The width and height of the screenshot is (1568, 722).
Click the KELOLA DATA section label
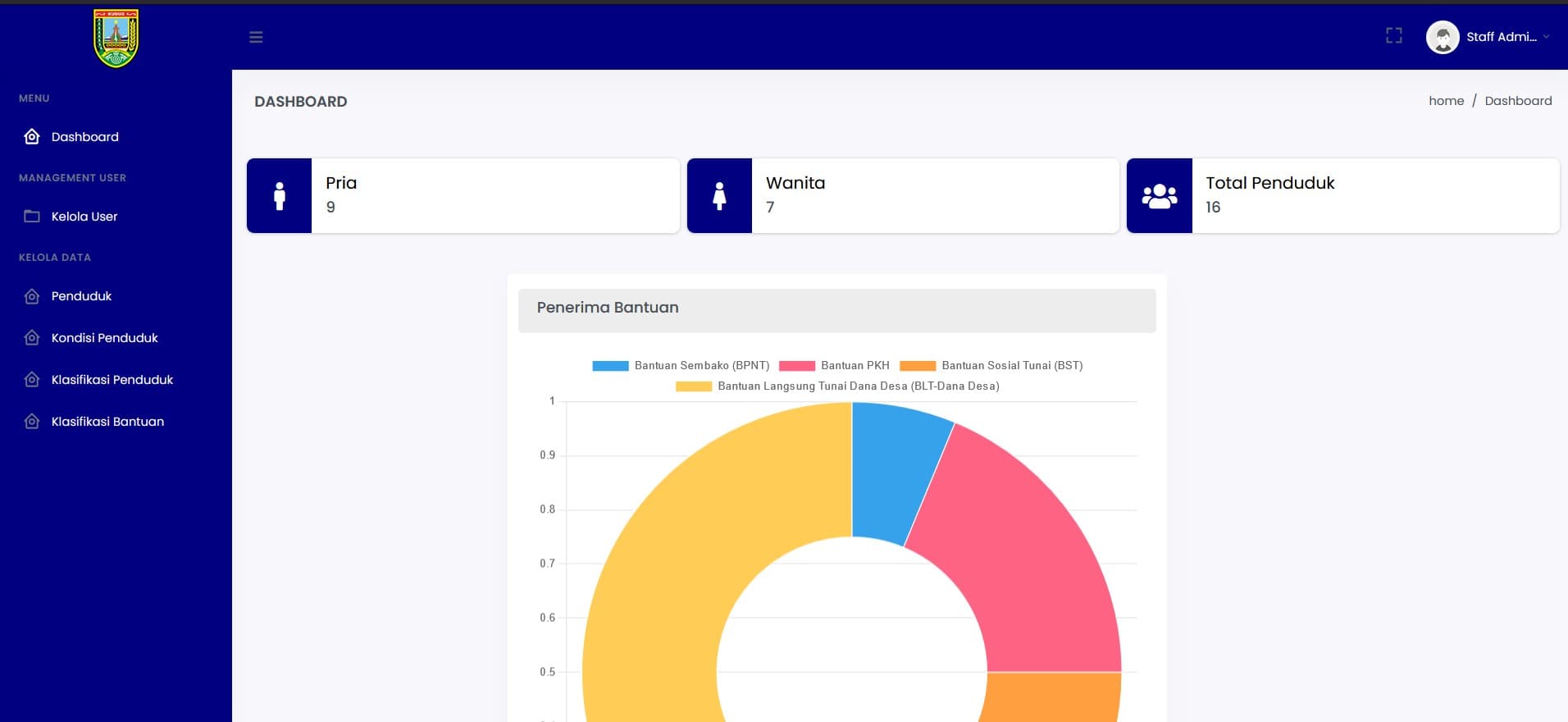(55, 258)
